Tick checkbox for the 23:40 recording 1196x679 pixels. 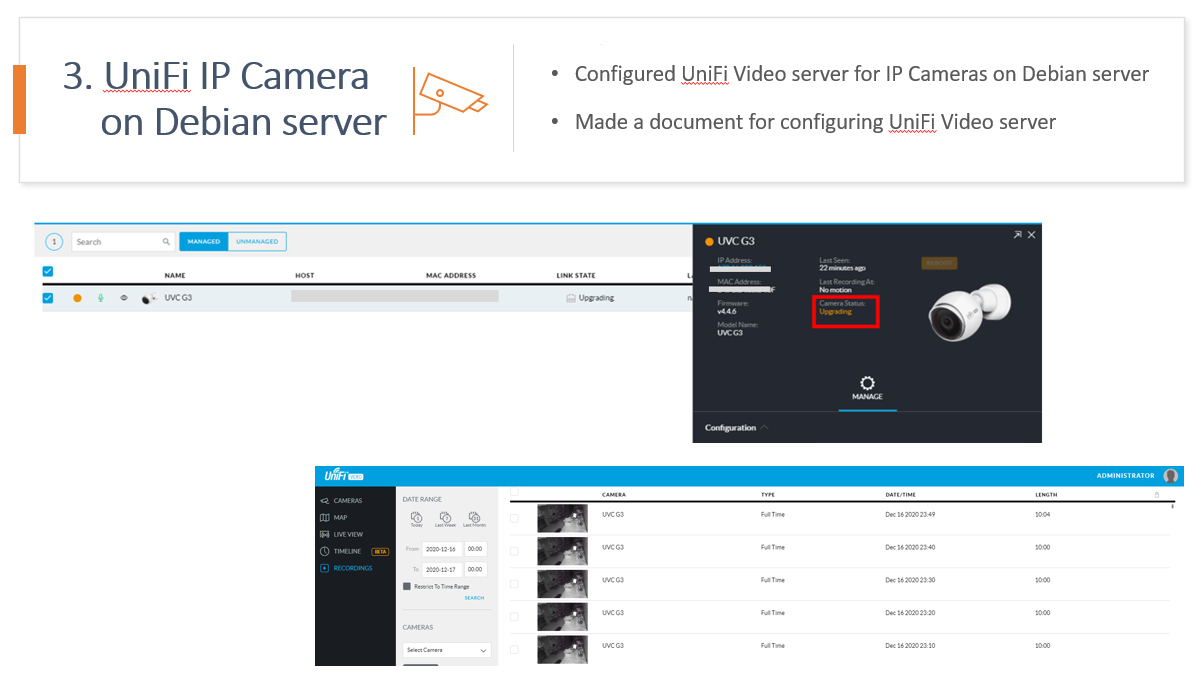click(x=514, y=551)
